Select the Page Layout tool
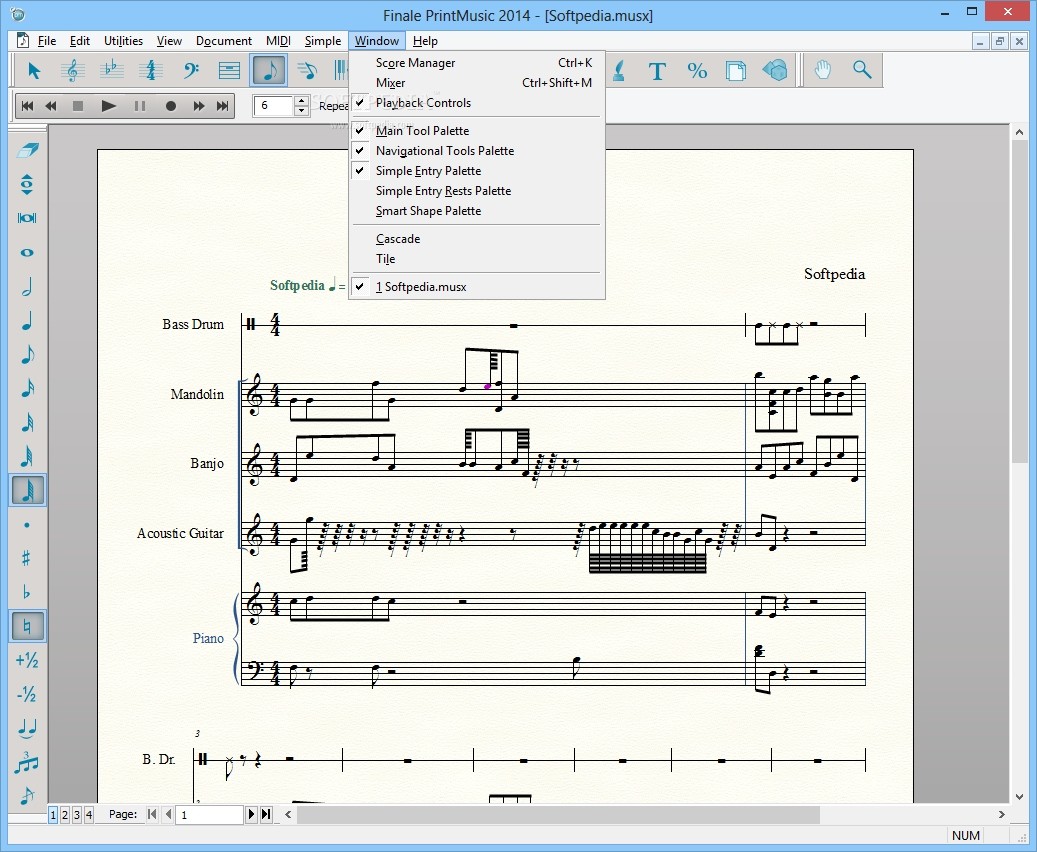The width and height of the screenshot is (1037, 852). pos(735,70)
